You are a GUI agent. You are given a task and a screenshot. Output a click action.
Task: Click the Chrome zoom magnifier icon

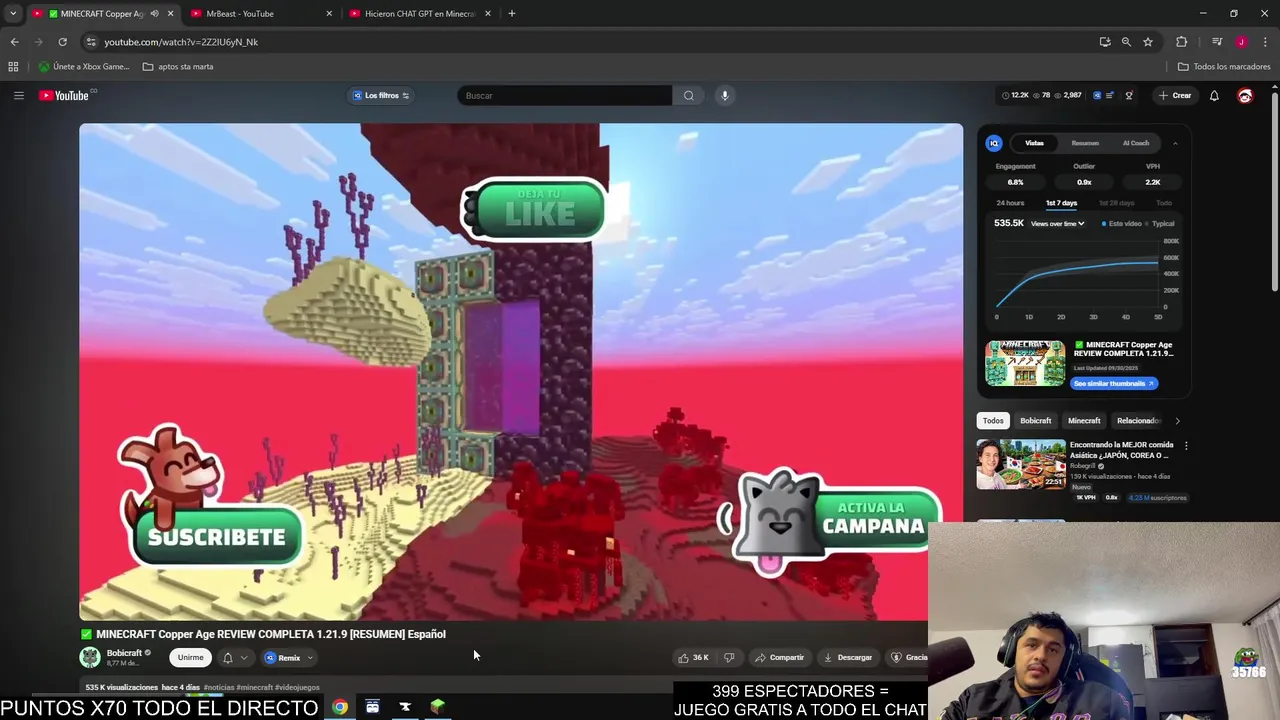pyautogui.click(x=1126, y=42)
